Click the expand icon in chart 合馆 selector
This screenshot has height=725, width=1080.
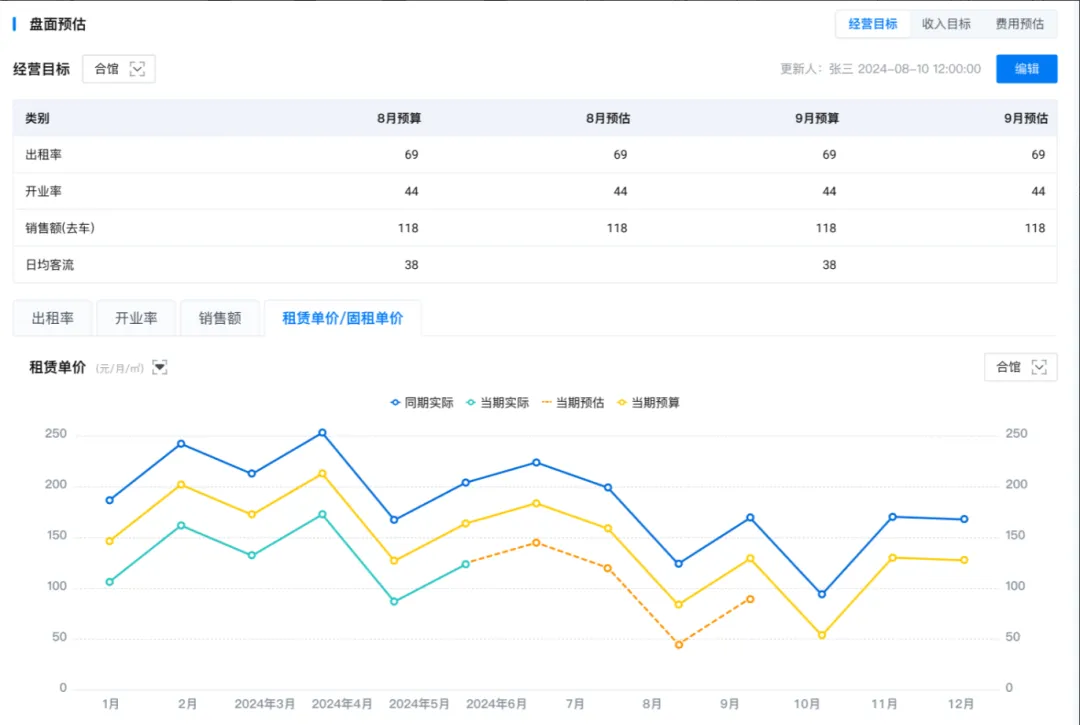point(1040,367)
